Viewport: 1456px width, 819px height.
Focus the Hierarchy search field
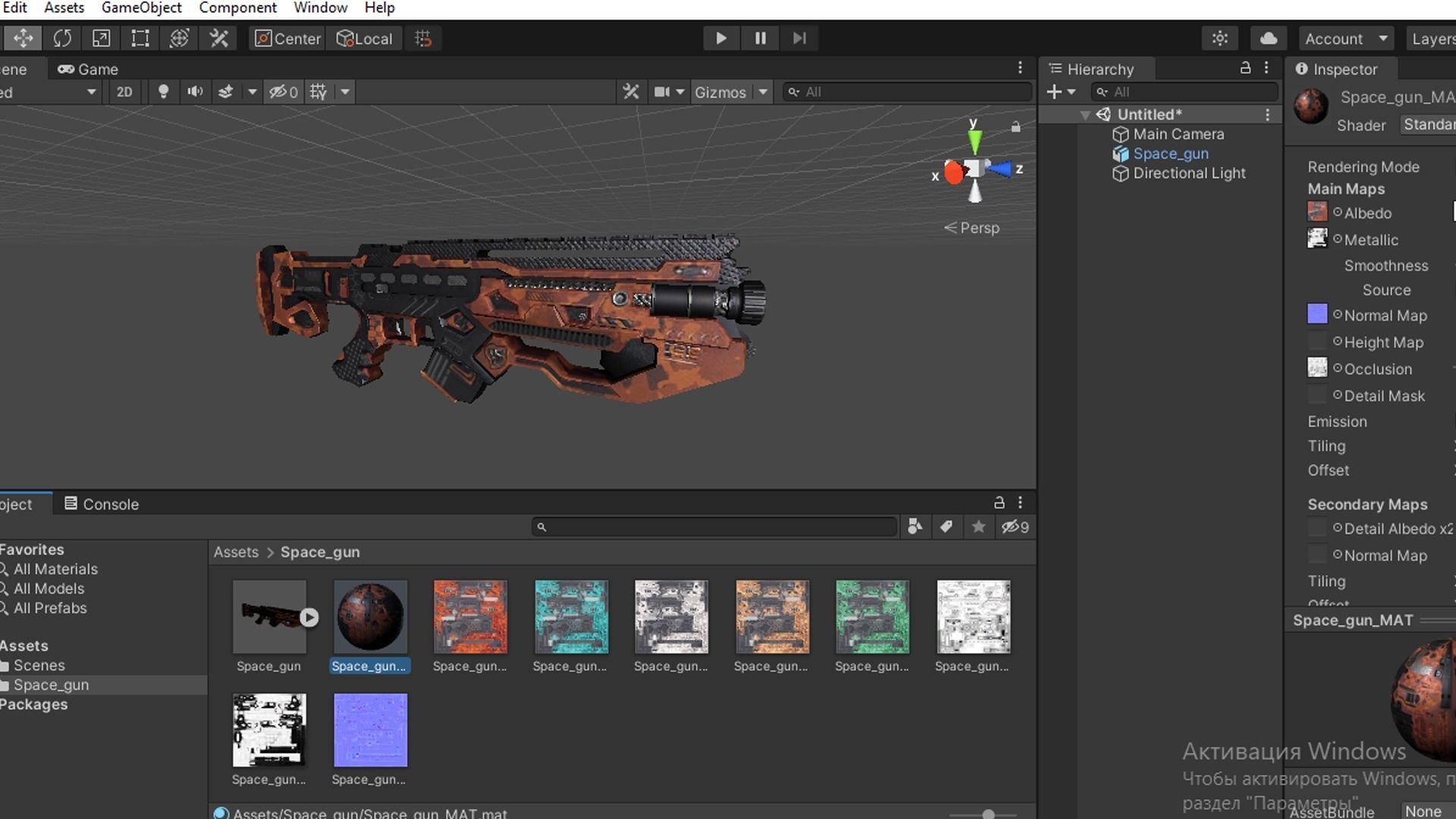(x=1185, y=93)
